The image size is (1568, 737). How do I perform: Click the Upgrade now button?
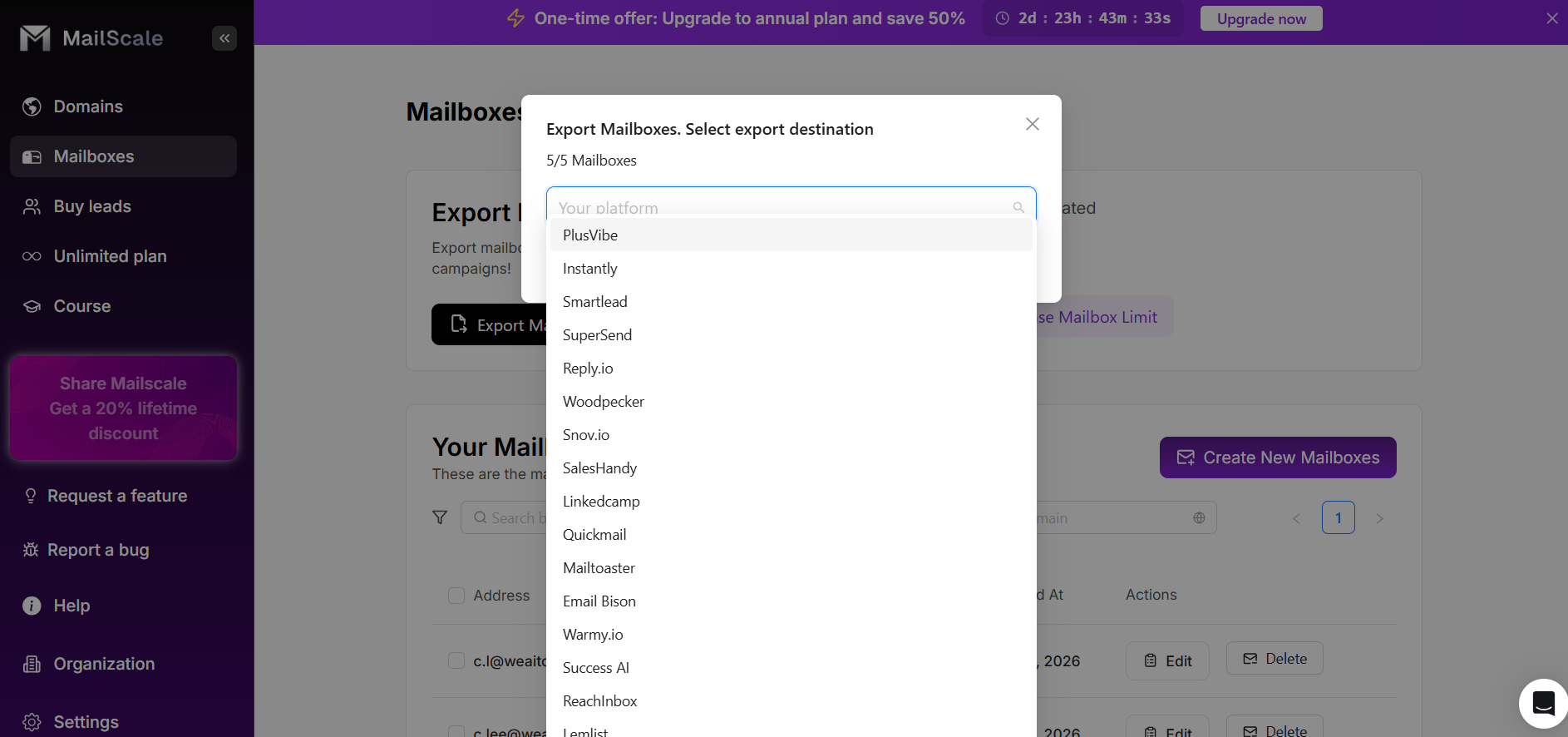click(x=1261, y=18)
